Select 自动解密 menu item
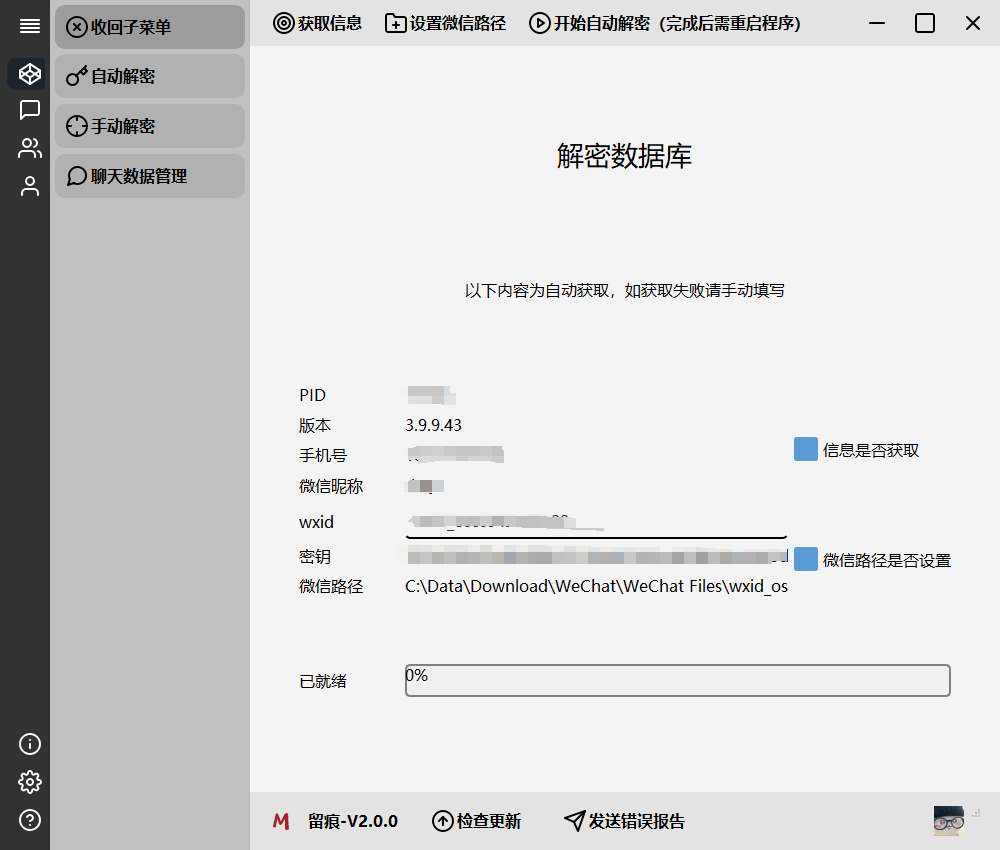Viewport: 1000px width, 850px height. point(150,76)
